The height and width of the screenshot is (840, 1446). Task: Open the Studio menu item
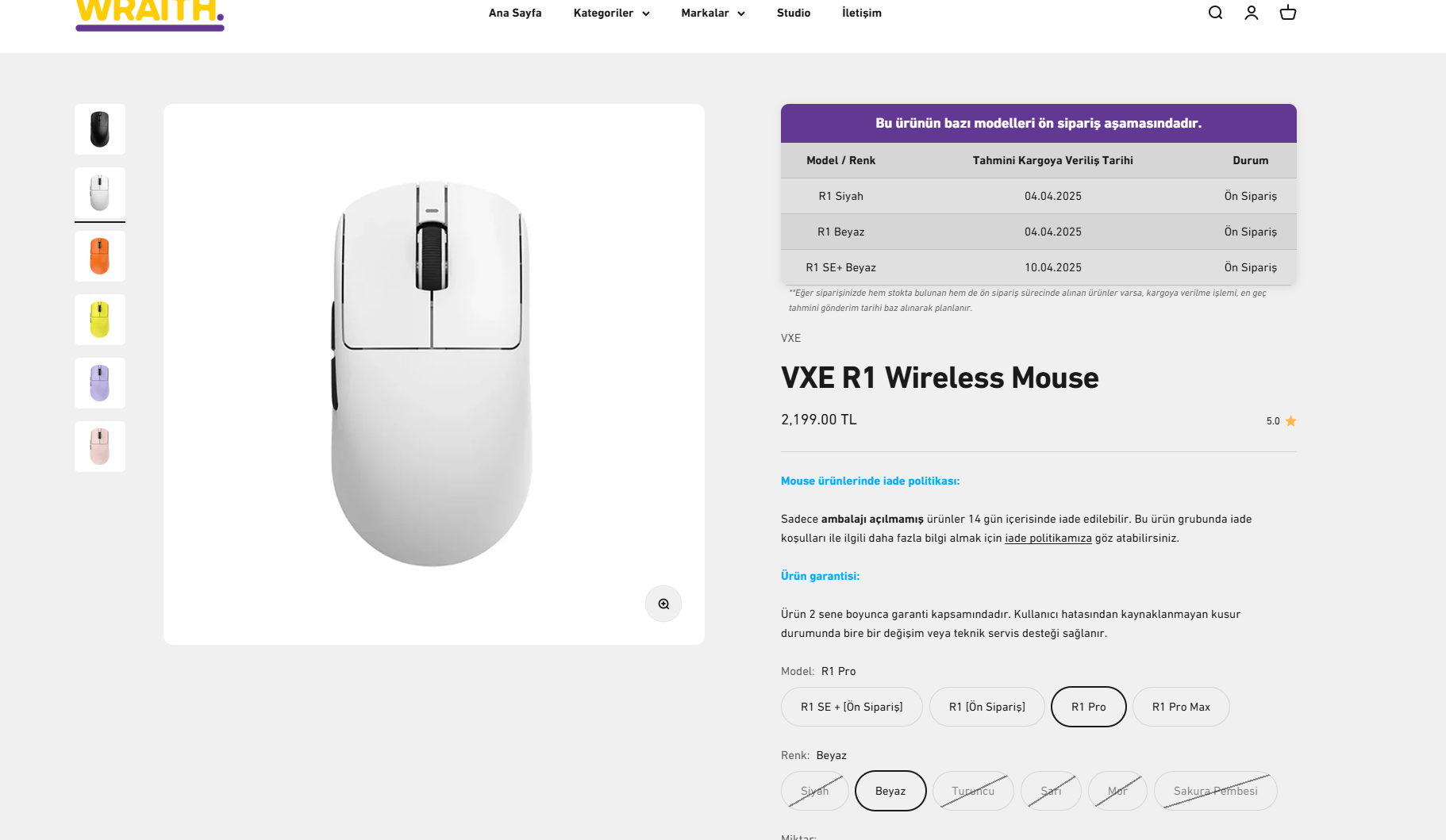tap(794, 13)
